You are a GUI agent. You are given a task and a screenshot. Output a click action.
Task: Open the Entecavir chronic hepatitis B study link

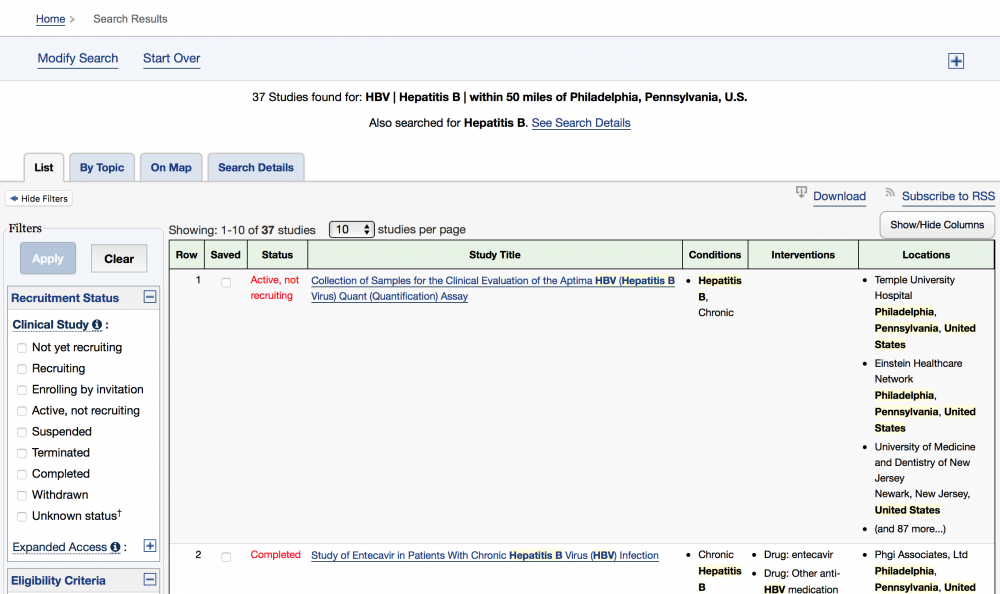click(485, 555)
